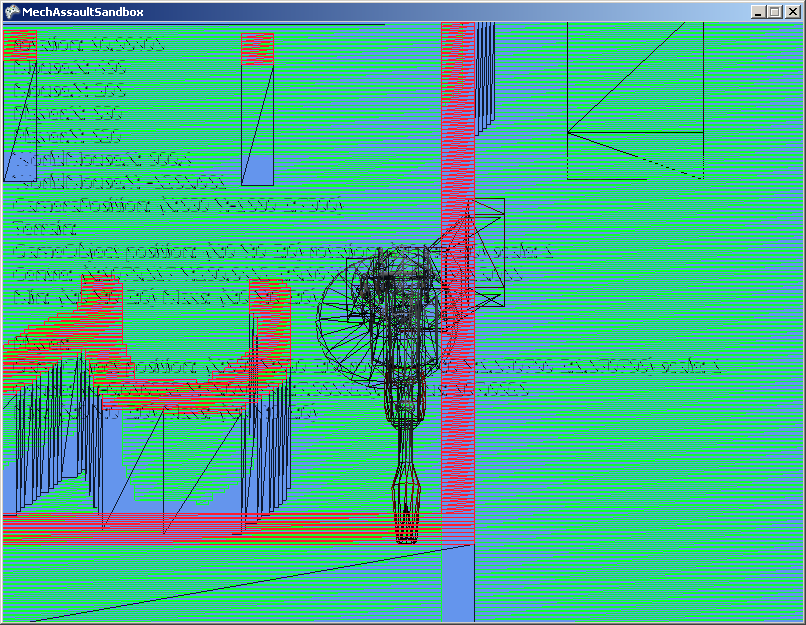Click the small wireframe box right of pillar
Viewport: 806px width, 625px height.
coord(489,250)
